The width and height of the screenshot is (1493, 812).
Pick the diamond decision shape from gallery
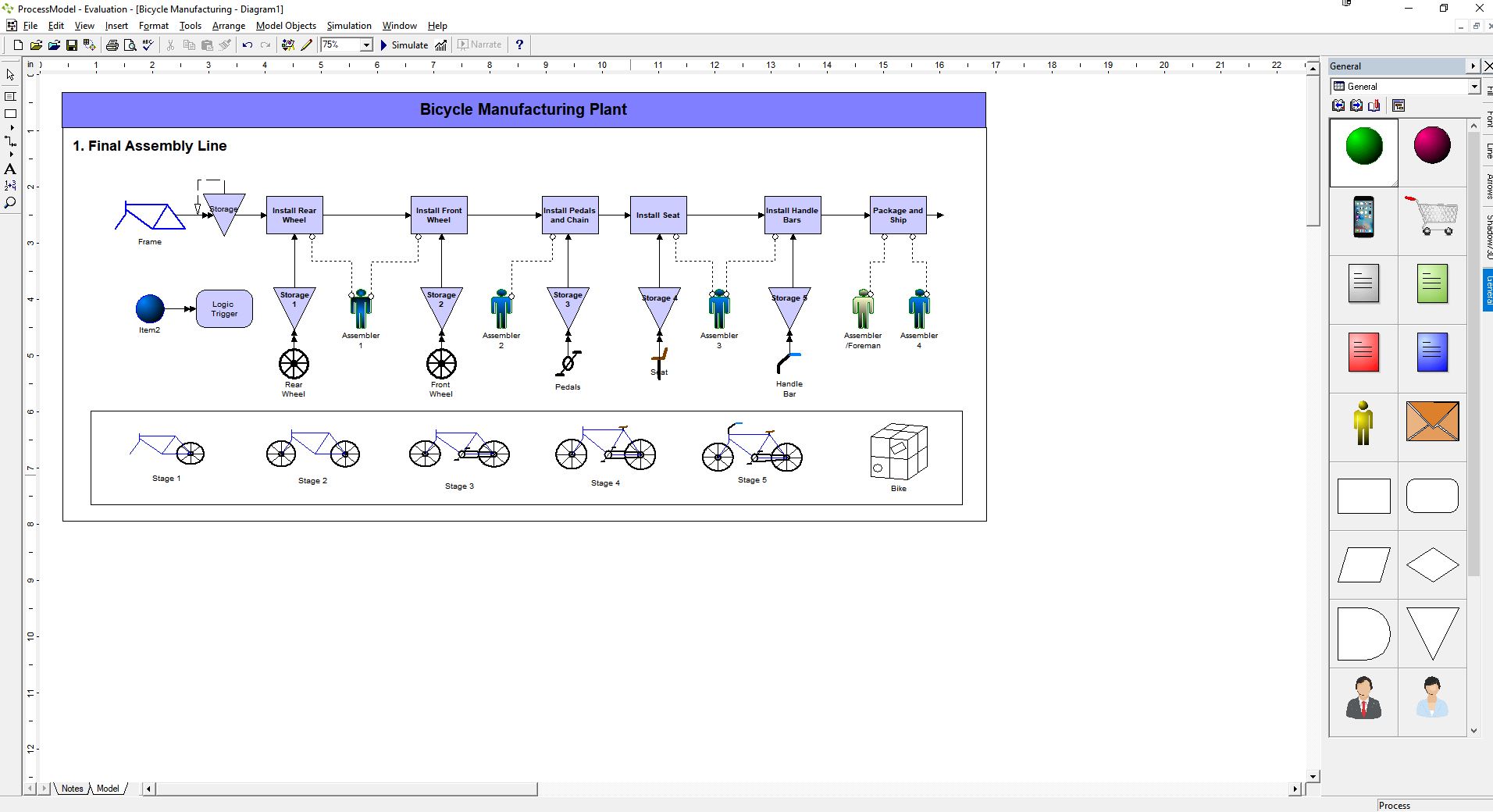point(1432,564)
